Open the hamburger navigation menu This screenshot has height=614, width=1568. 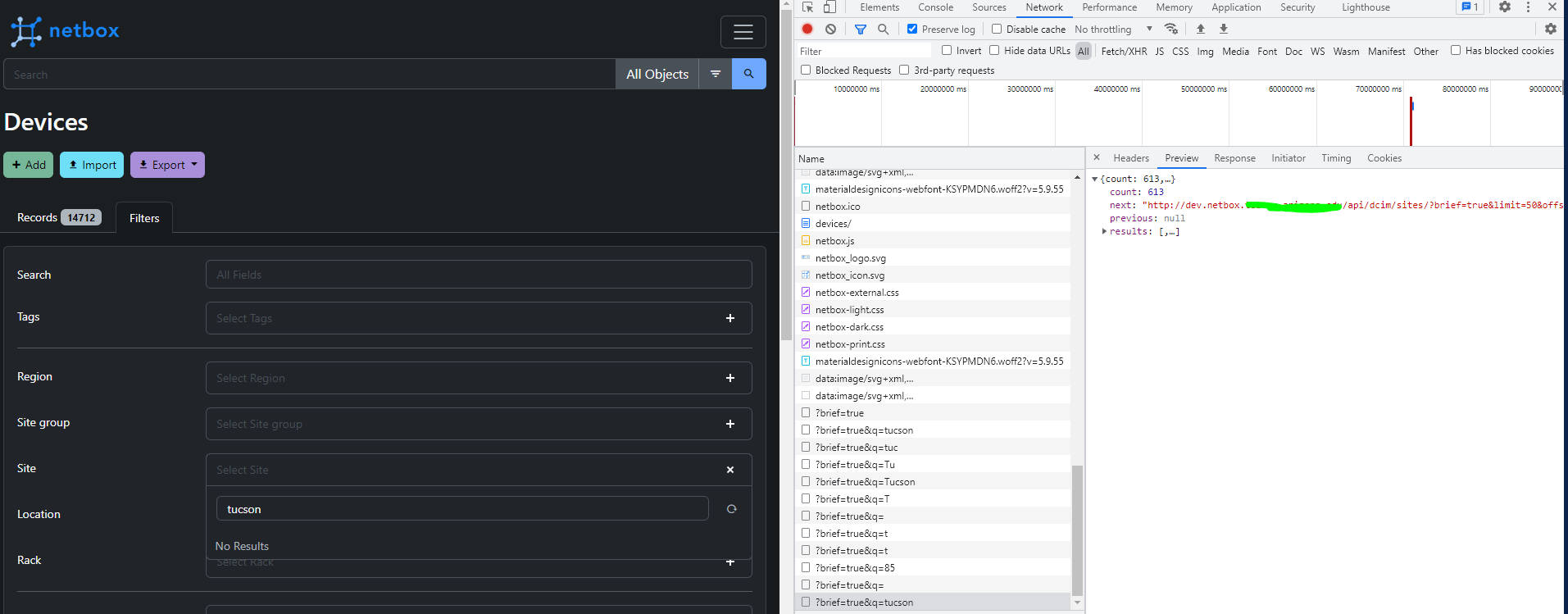click(x=743, y=32)
